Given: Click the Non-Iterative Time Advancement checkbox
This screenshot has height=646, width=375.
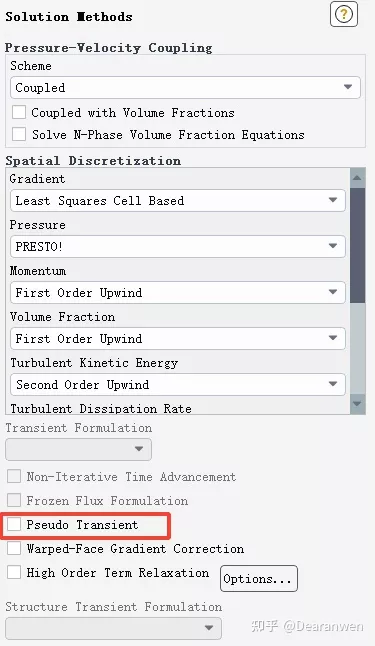Looking at the screenshot, I should [x=14, y=477].
